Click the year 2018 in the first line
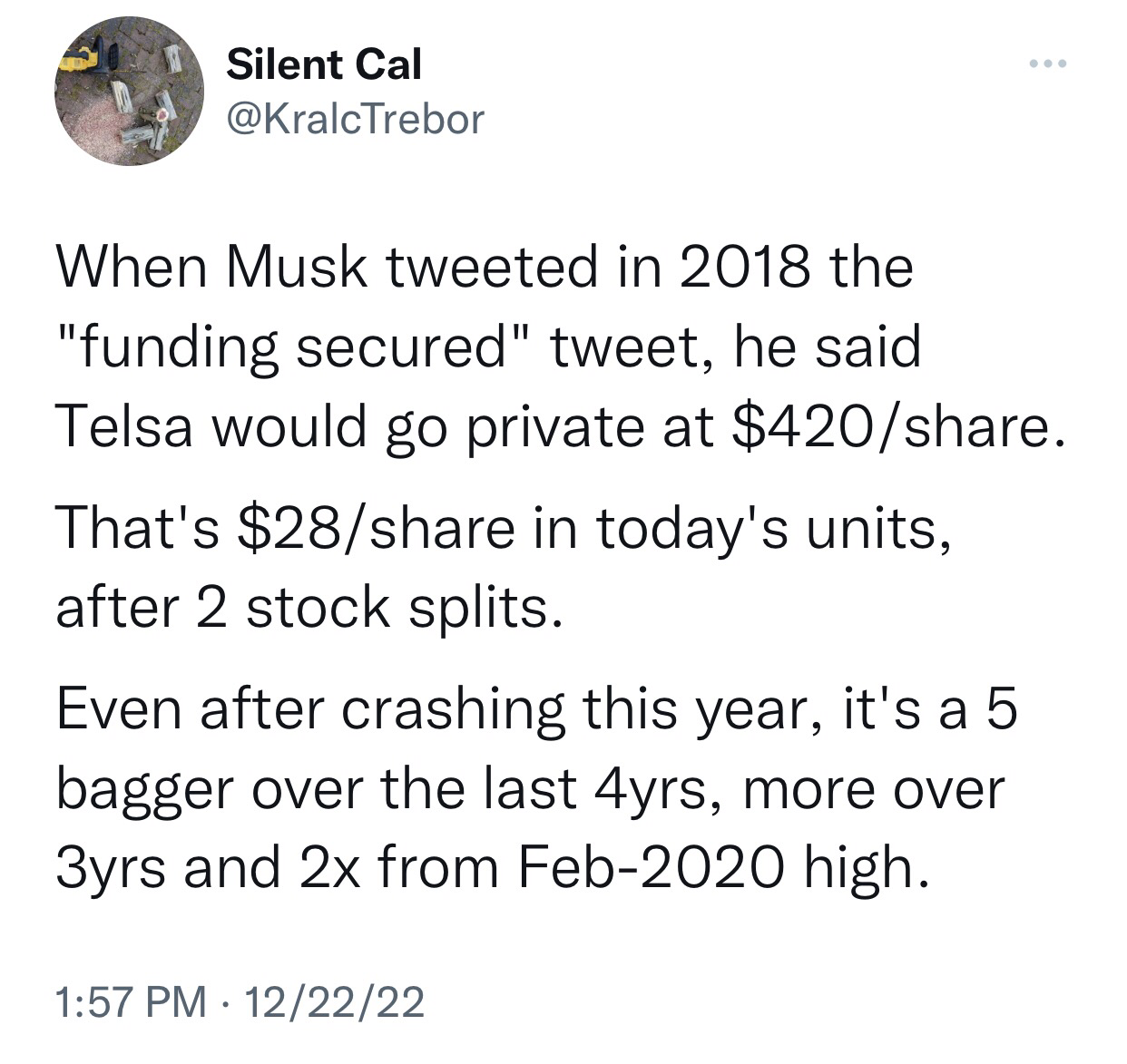This screenshot has width=1127, height=1064. [x=736, y=268]
